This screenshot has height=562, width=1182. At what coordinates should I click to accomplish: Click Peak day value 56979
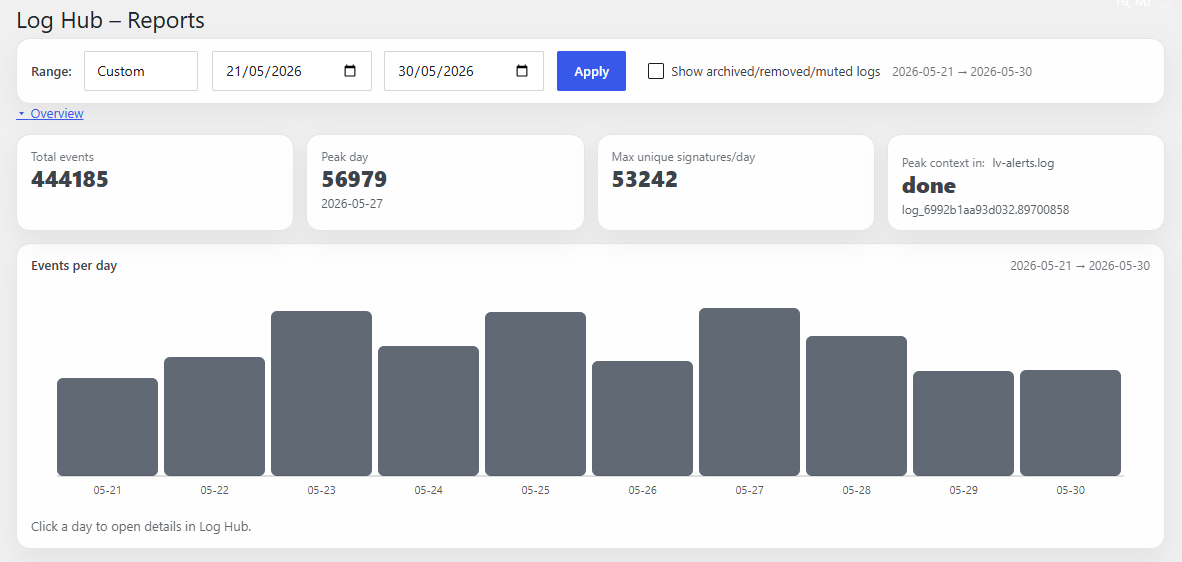[x=354, y=179]
